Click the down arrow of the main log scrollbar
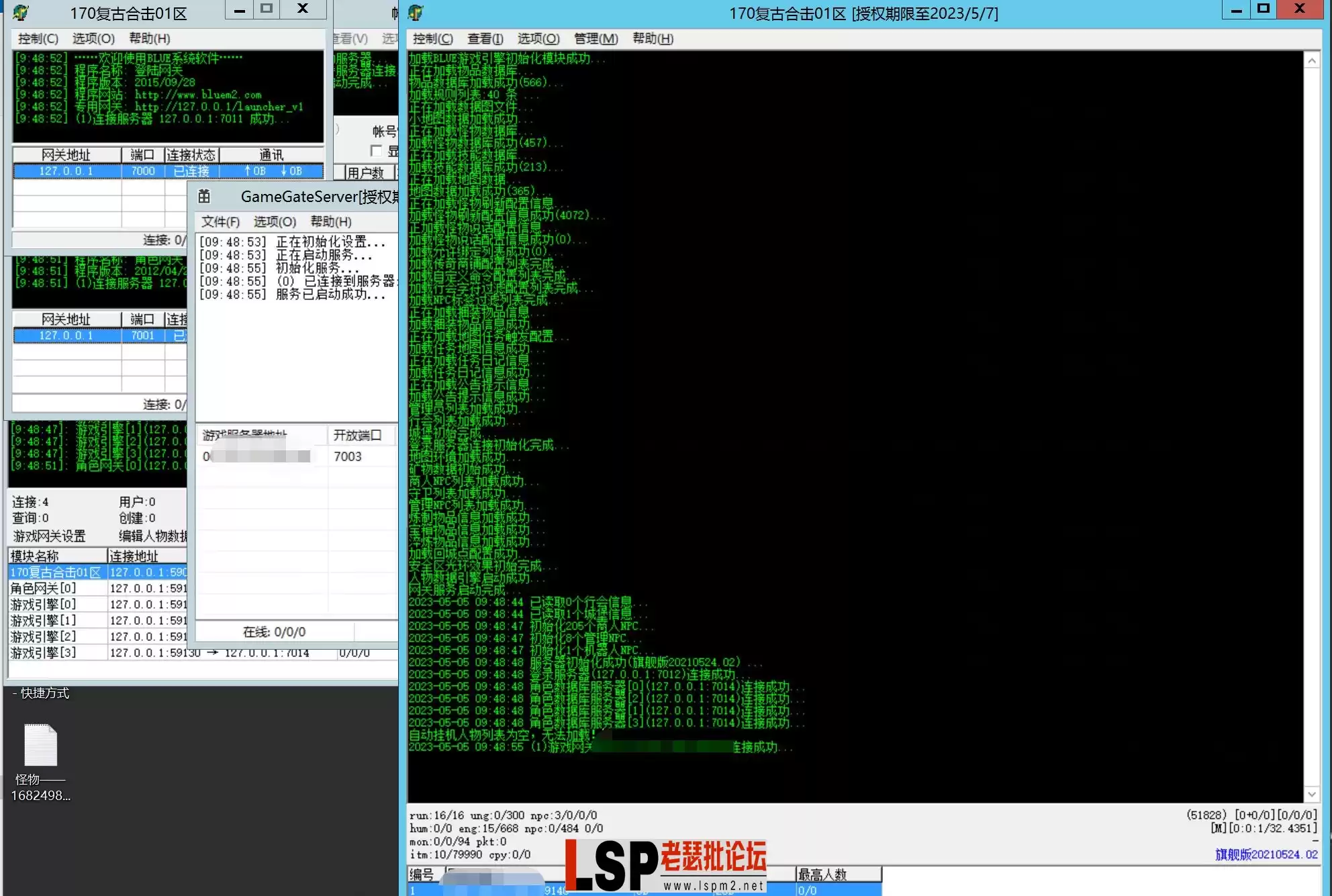1332x896 pixels. pyautogui.click(x=1311, y=794)
